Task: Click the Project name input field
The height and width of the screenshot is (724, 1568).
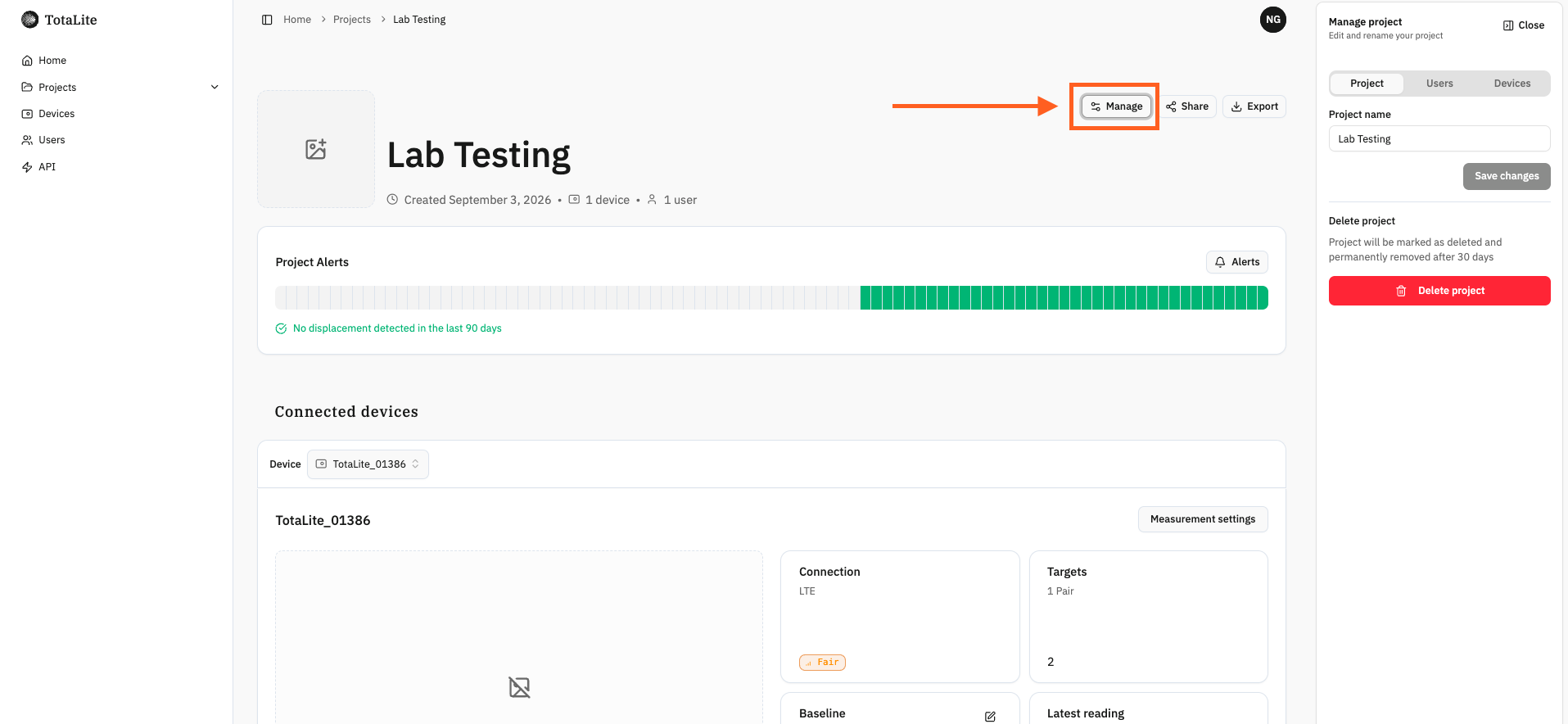Action: point(1439,139)
